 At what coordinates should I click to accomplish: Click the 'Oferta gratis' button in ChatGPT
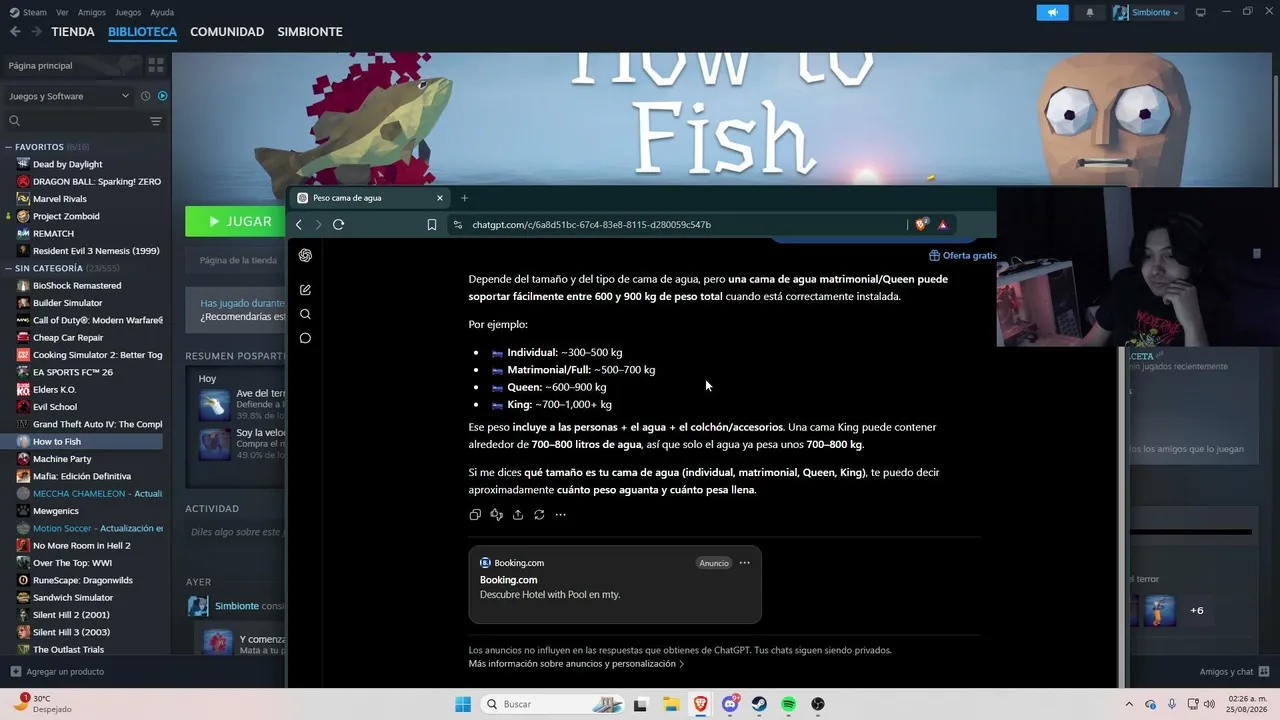click(x=962, y=256)
